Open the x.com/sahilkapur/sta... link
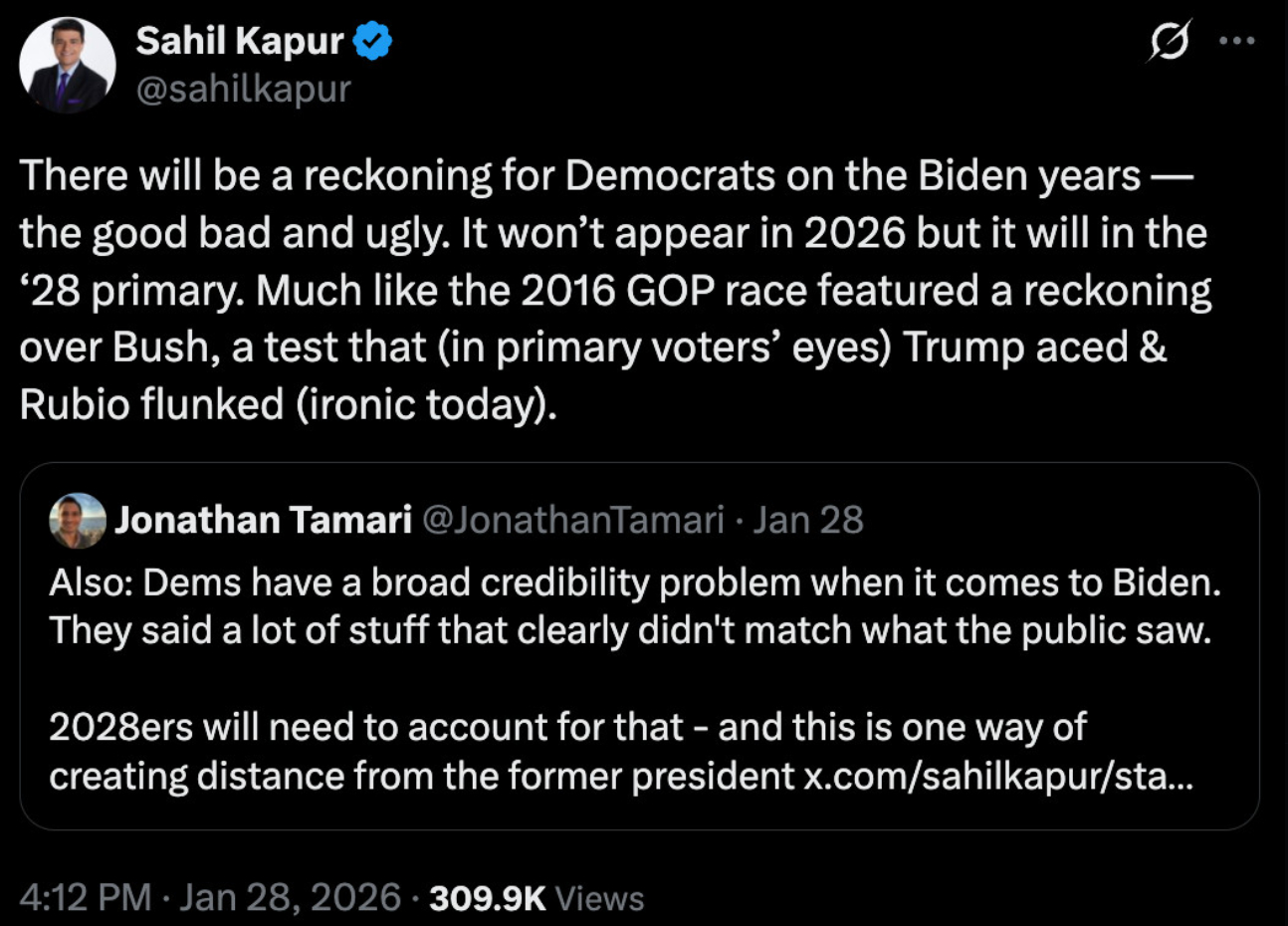Image resolution: width=1288 pixels, height=926 pixels. tap(997, 776)
